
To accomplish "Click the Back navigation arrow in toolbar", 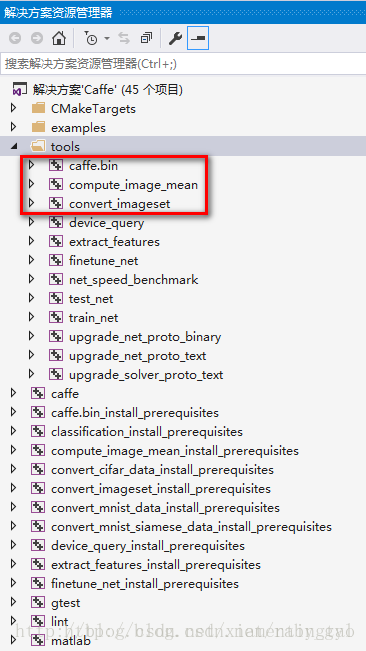I will [15, 39].
